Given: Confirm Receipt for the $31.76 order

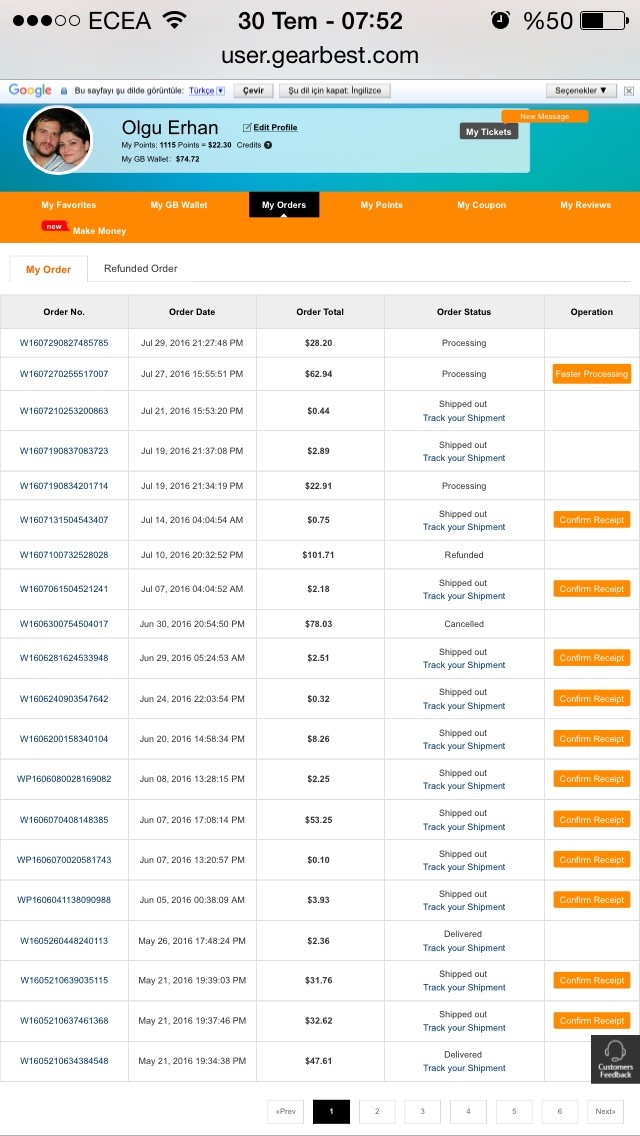Looking at the screenshot, I should [x=591, y=980].
